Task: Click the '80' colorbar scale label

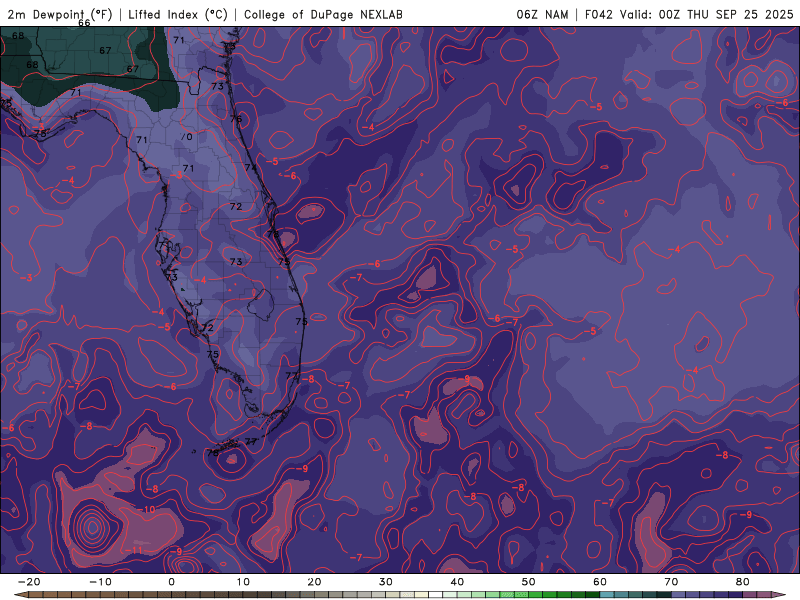Action: [743, 582]
